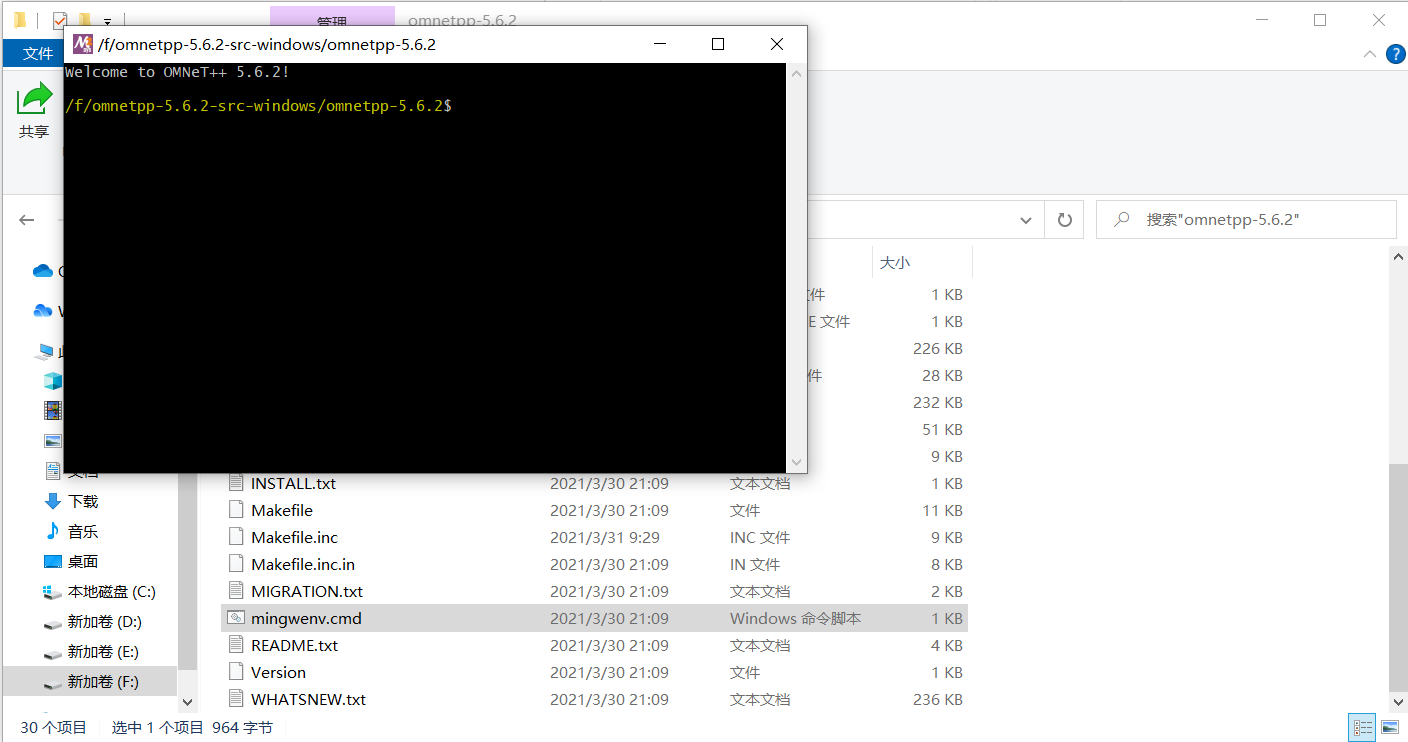Expand the ribbon with the chevron
This screenshot has height=742, width=1408.
[x=1369, y=53]
